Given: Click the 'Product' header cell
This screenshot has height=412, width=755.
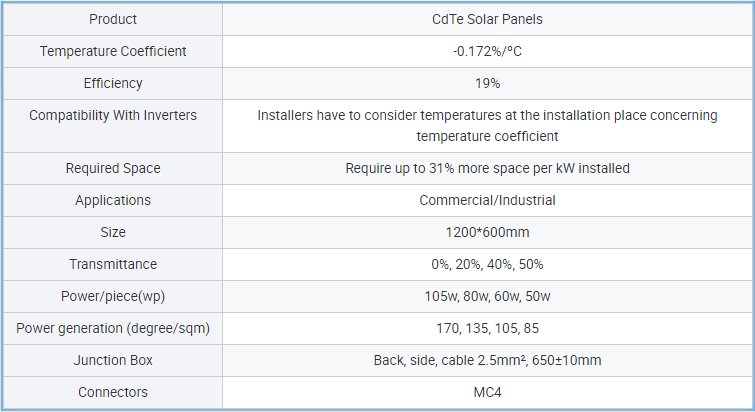Looking at the screenshot, I should (x=113, y=19).
